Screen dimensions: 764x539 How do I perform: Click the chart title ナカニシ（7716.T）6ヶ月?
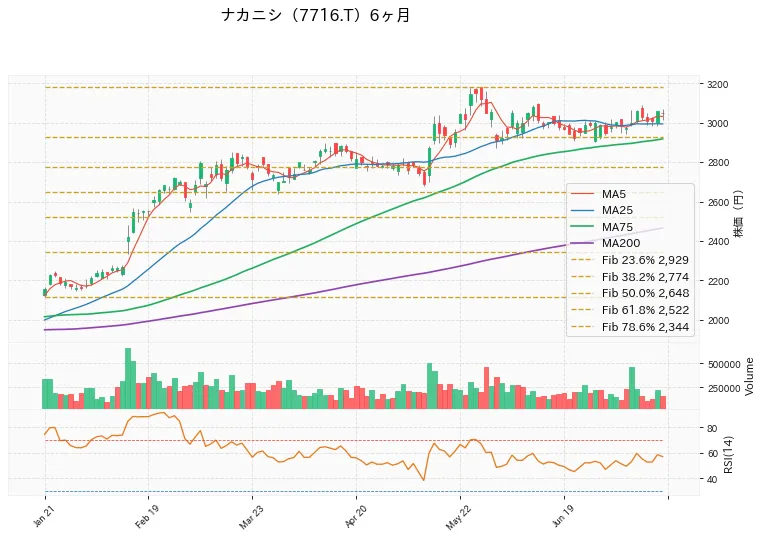point(315,16)
